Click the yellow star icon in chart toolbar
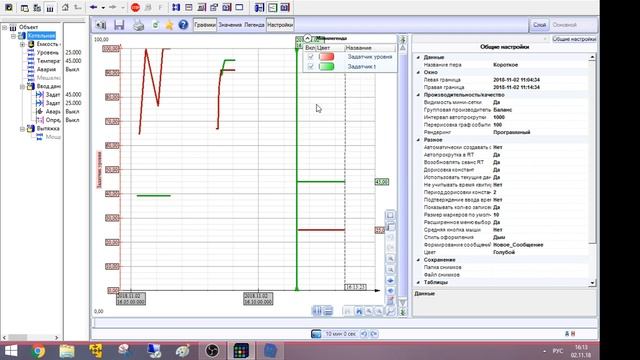The height and width of the screenshot is (360, 640). tap(169, 25)
